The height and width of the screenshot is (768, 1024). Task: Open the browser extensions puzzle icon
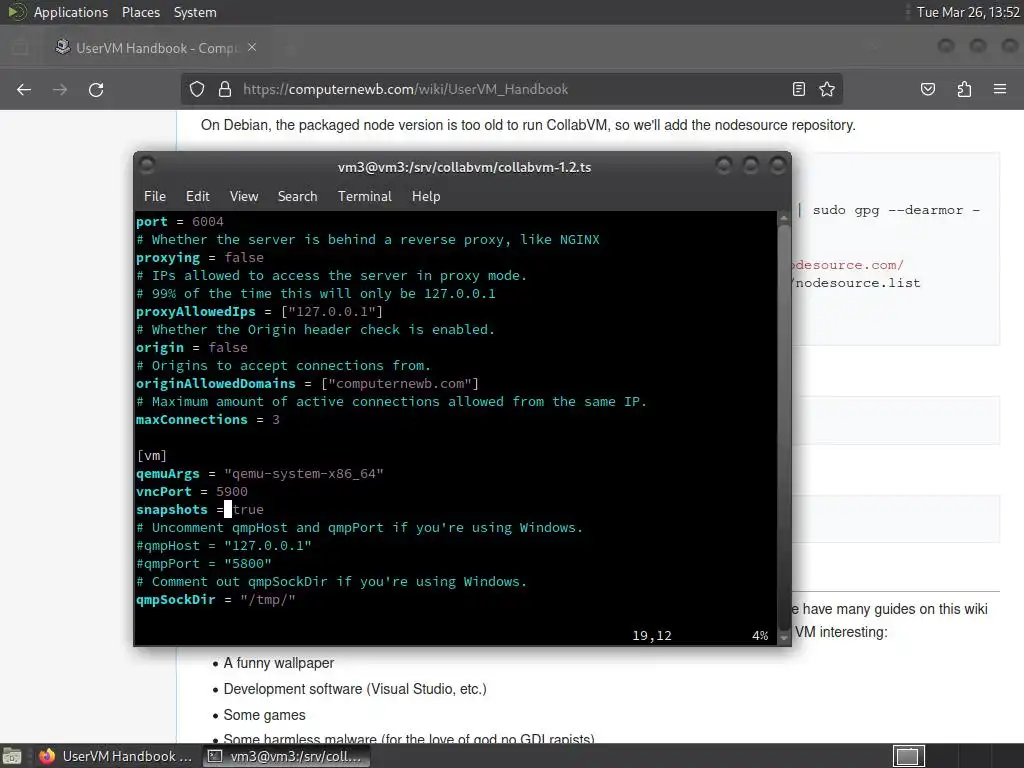pyautogui.click(x=964, y=89)
